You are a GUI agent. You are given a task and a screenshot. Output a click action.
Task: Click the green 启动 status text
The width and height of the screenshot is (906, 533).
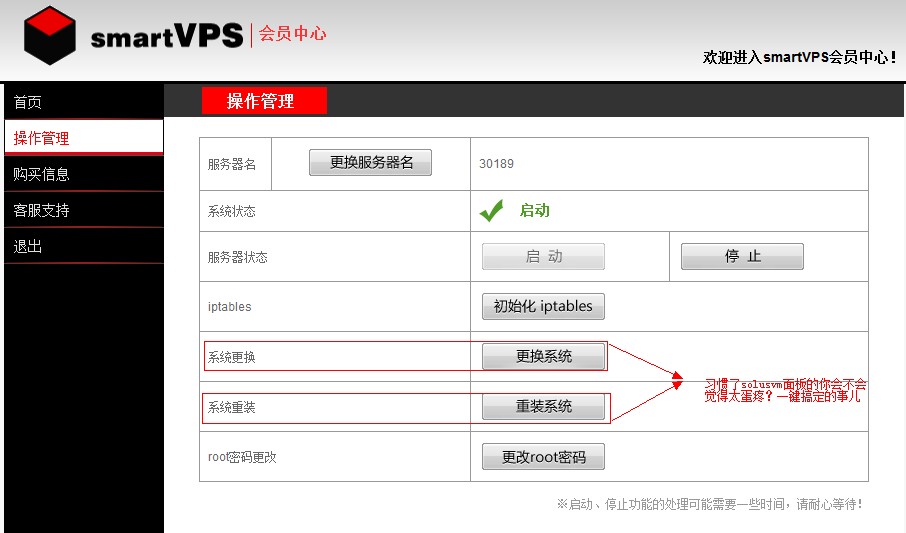534,211
